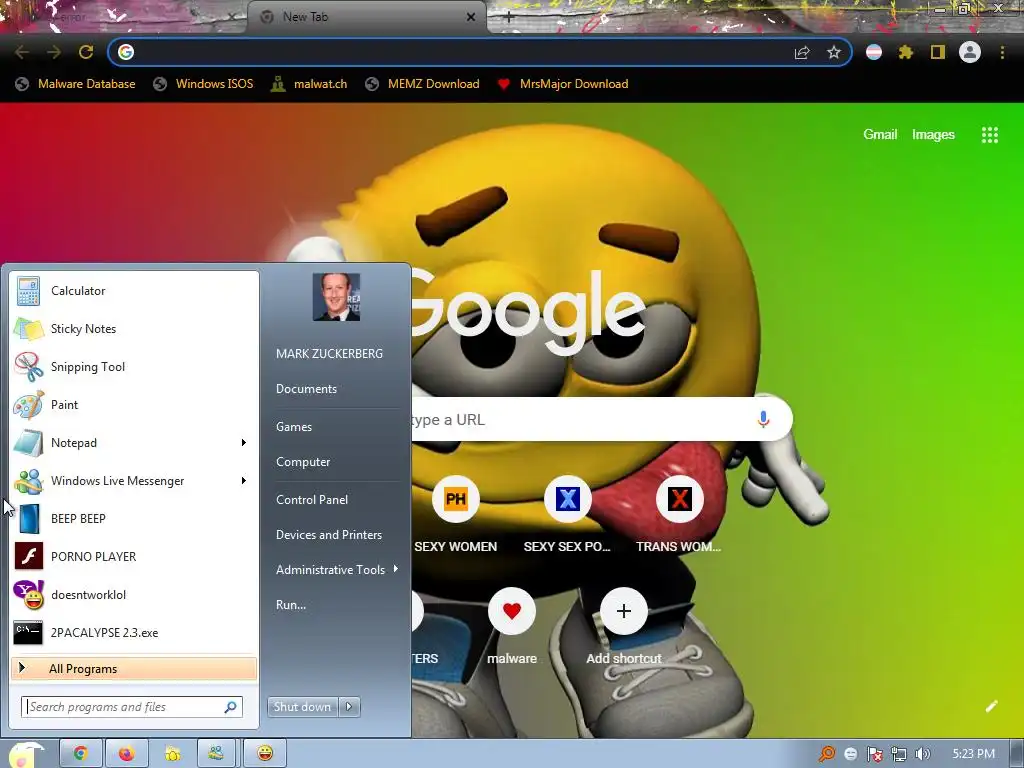Run 2PACALYPSE 2.3.exe command icon
Image resolution: width=1024 pixels, height=768 pixels.
[28, 632]
